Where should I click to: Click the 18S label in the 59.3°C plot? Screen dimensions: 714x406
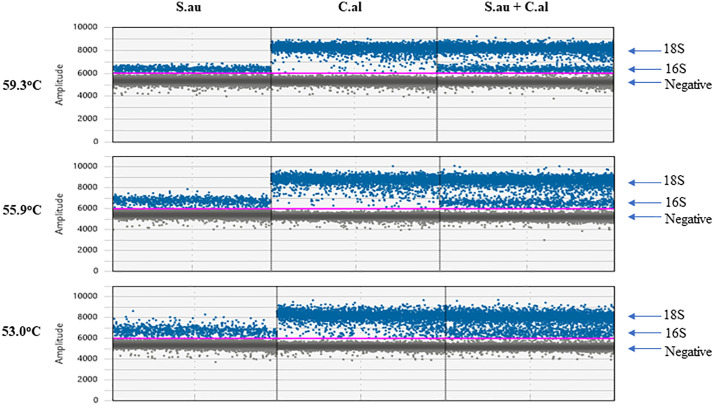pos(674,49)
